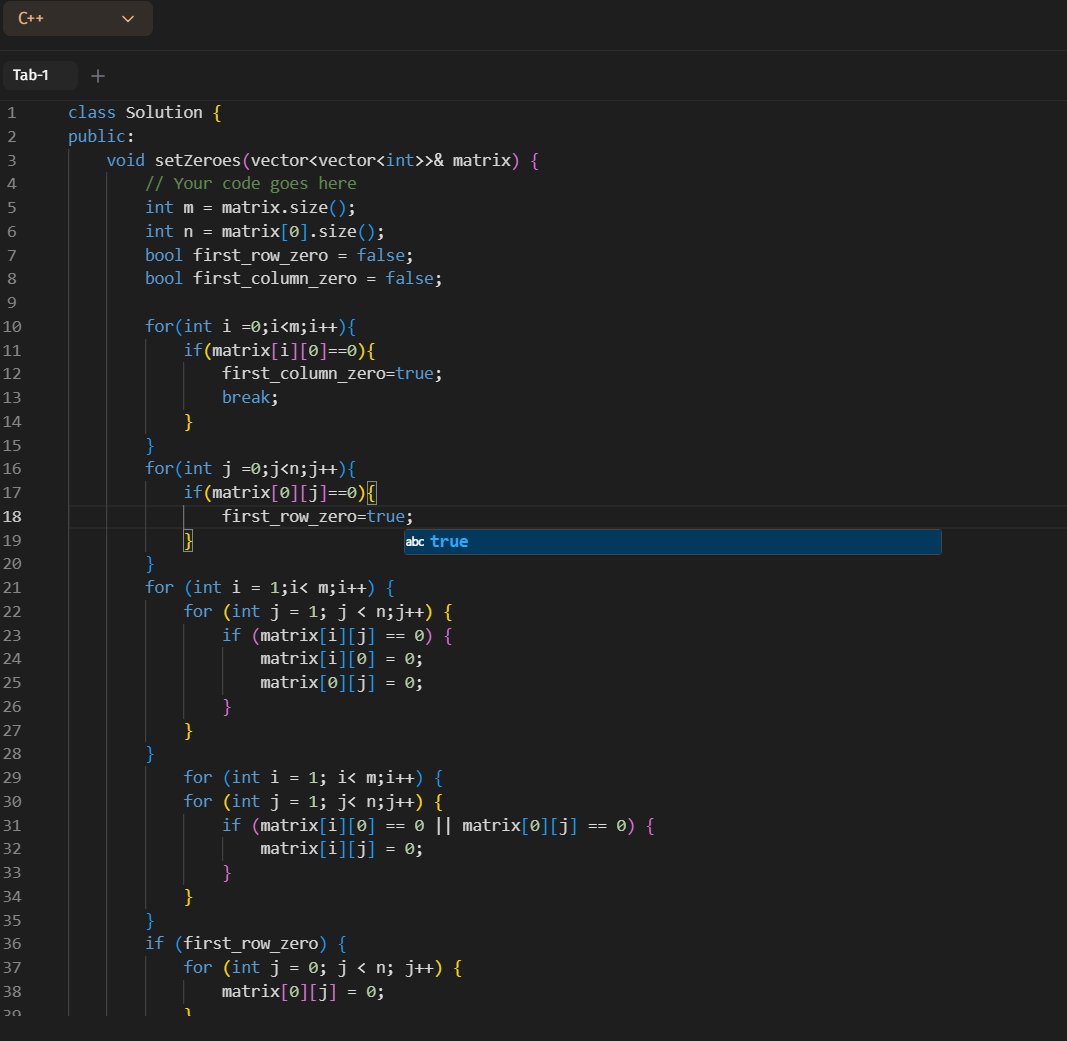The width and height of the screenshot is (1067, 1041).
Task: Click 'first_column_zero=true;' line
Action: click(331, 374)
